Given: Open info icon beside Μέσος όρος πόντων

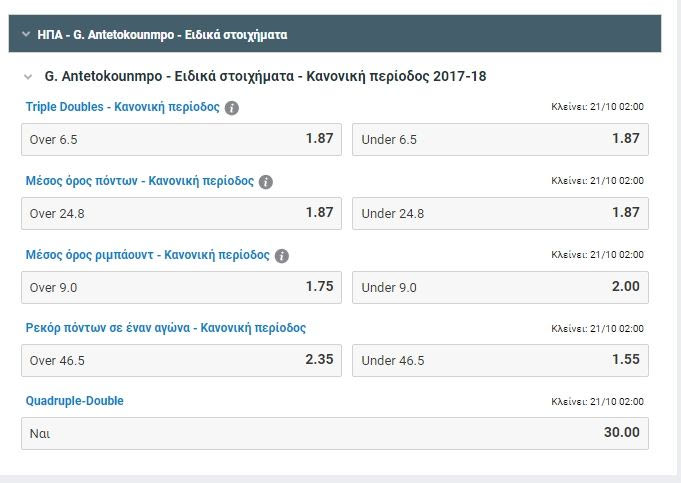Looking at the screenshot, I should (x=265, y=182).
